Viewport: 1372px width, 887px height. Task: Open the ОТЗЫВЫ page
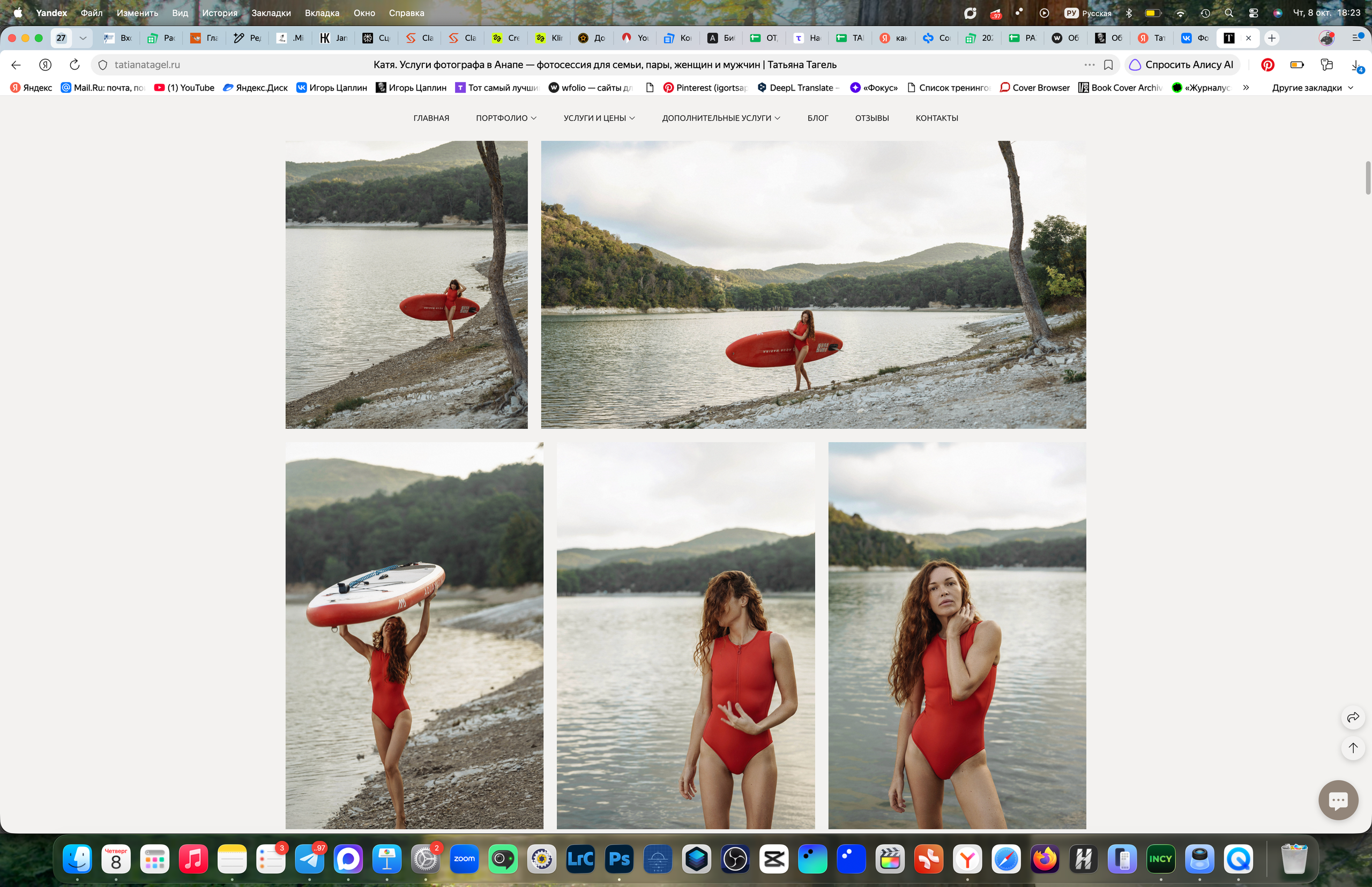click(871, 118)
